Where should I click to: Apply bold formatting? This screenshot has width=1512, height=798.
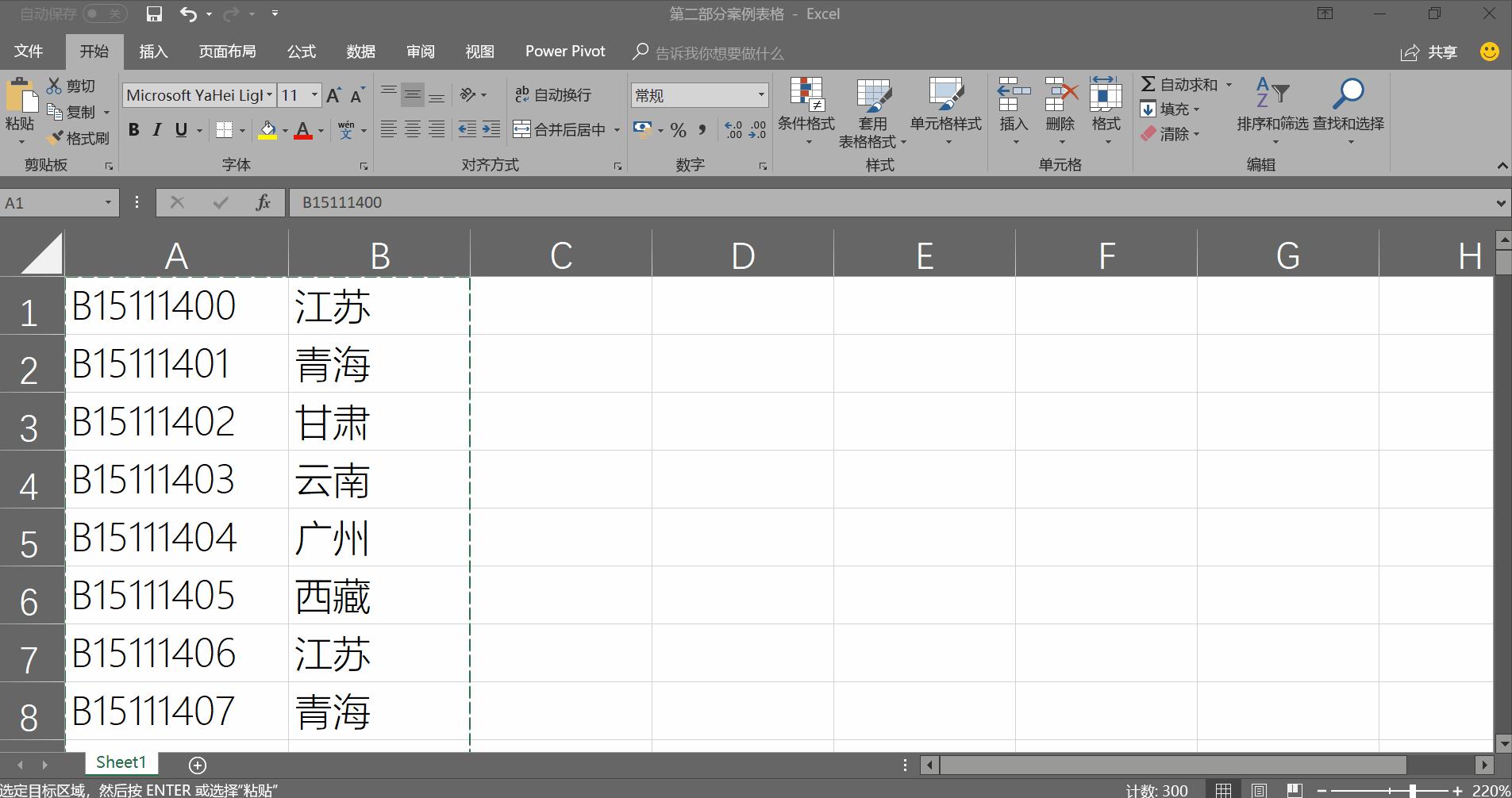coord(133,129)
